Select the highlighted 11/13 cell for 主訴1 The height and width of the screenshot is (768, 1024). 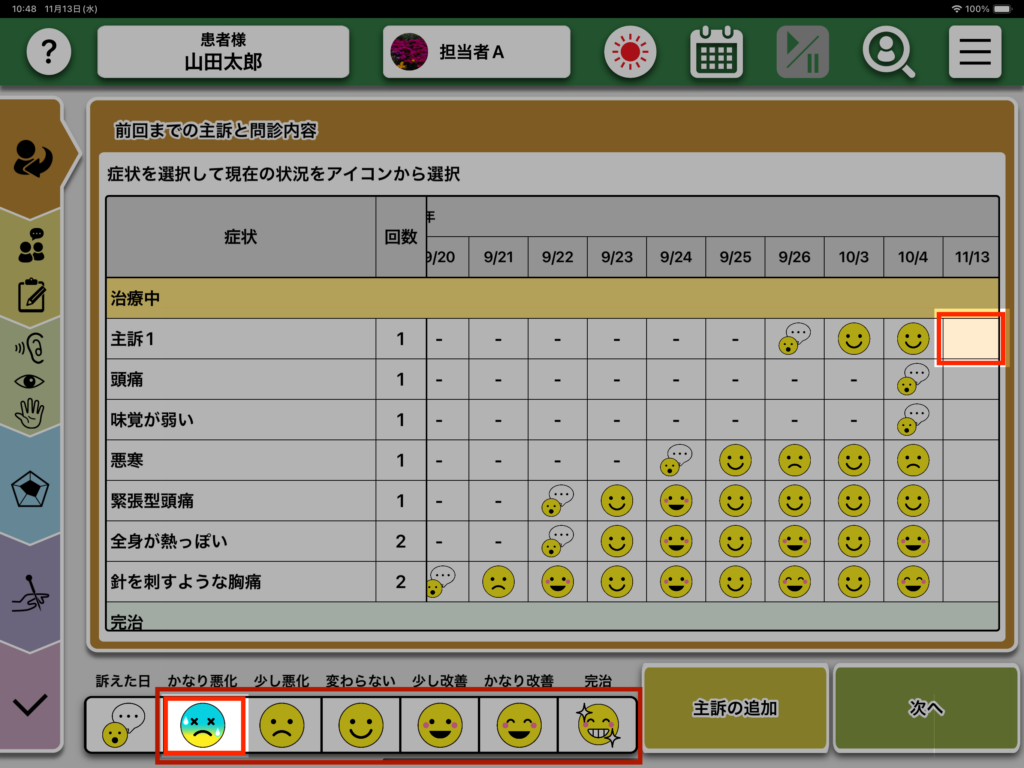pyautogui.click(x=970, y=339)
